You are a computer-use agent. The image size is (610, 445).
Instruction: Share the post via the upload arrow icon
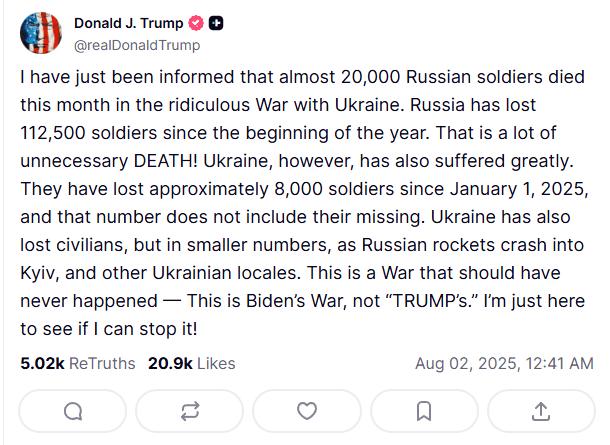pyautogui.click(x=540, y=411)
